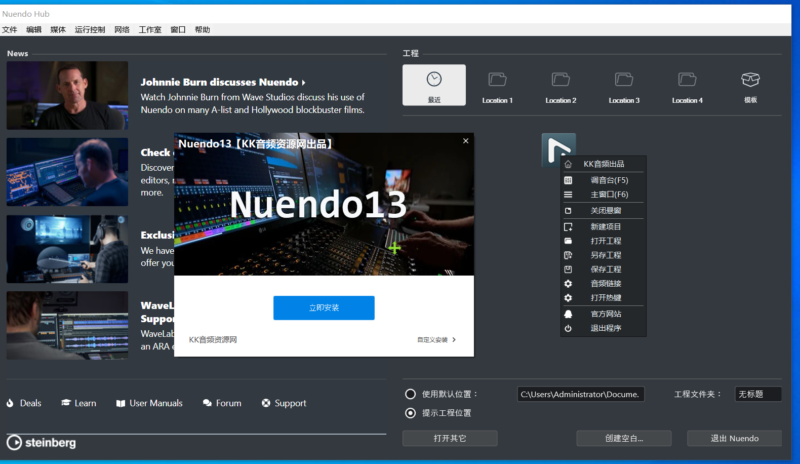
Task: Click the default project path field
Action: point(581,394)
